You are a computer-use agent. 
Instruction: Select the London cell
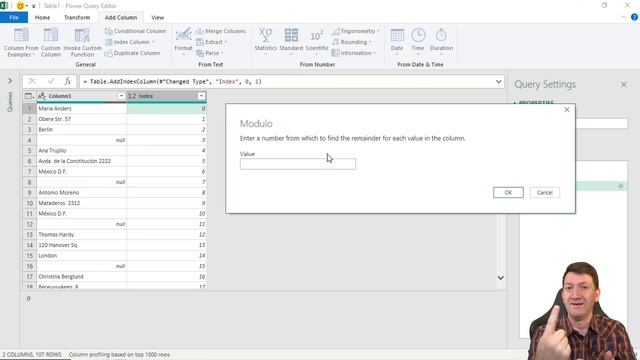tap(82, 256)
